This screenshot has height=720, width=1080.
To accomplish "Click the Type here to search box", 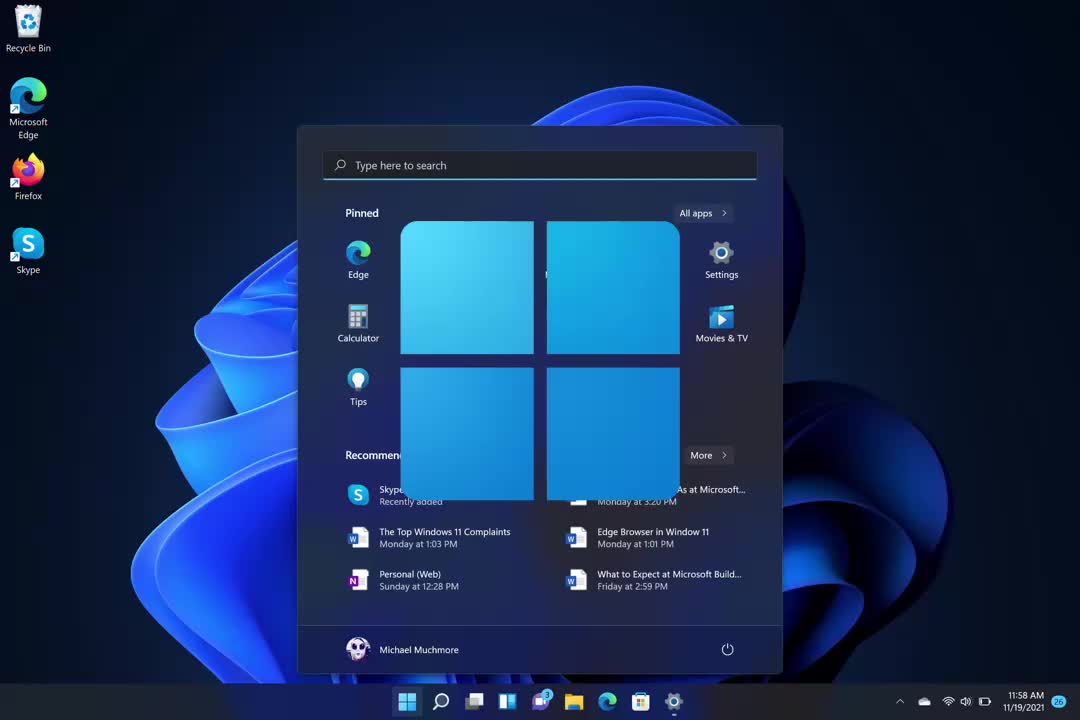I will [x=540, y=165].
